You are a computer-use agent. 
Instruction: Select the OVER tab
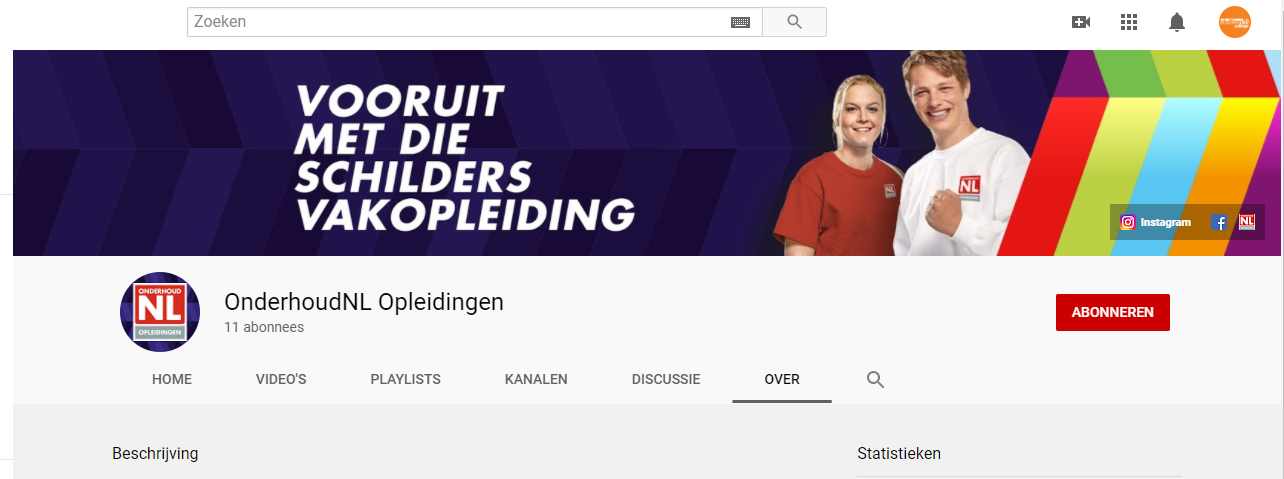click(x=782, y=380)
